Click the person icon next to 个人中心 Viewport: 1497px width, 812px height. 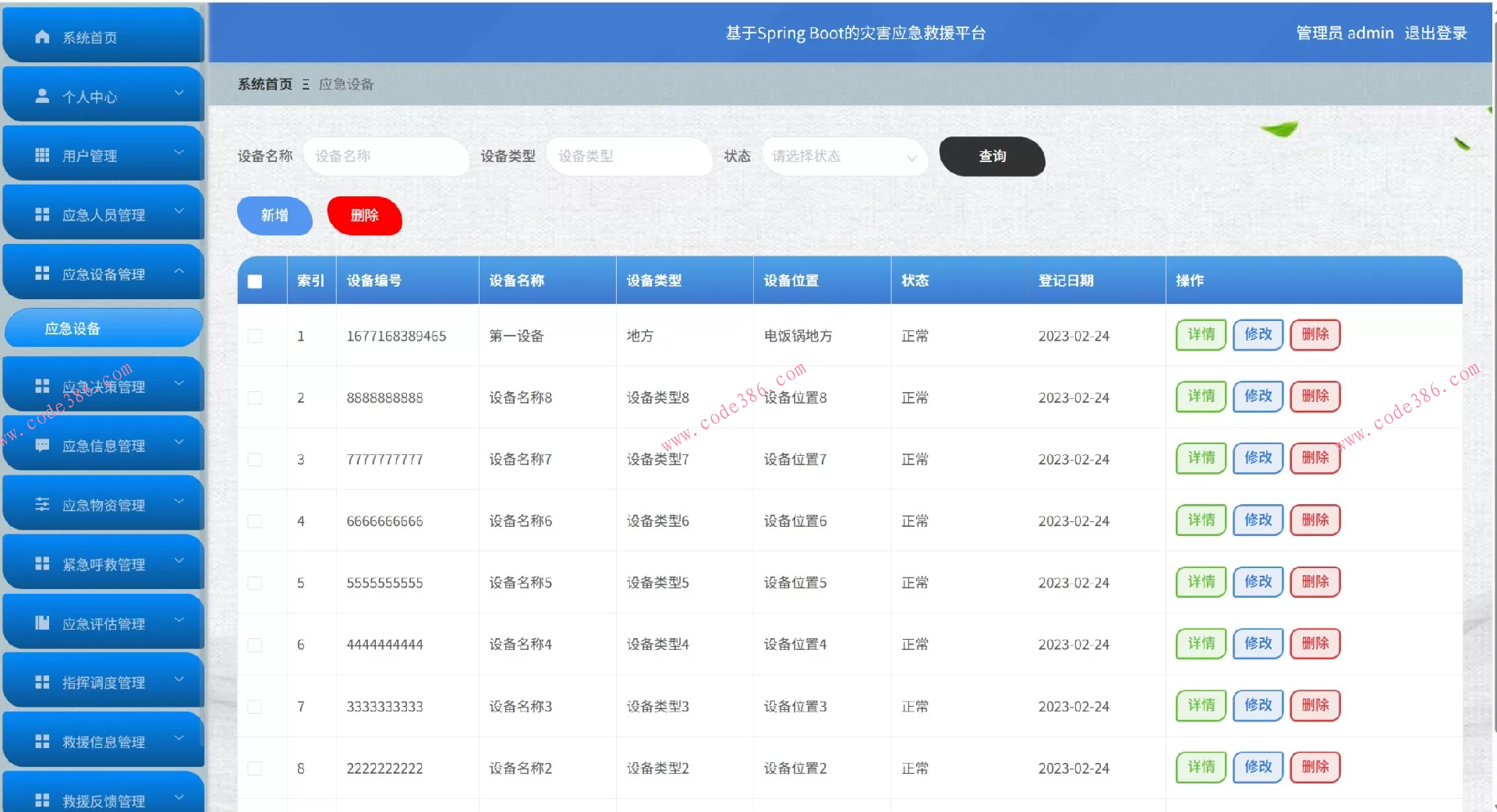(41, 95)
